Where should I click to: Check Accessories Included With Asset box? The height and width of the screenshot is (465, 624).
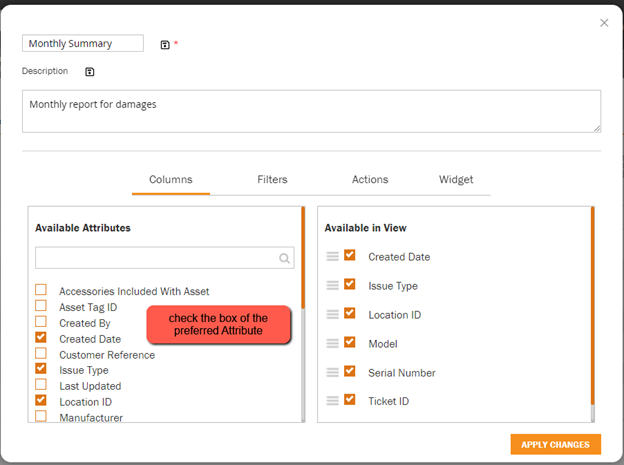point(41,289)
